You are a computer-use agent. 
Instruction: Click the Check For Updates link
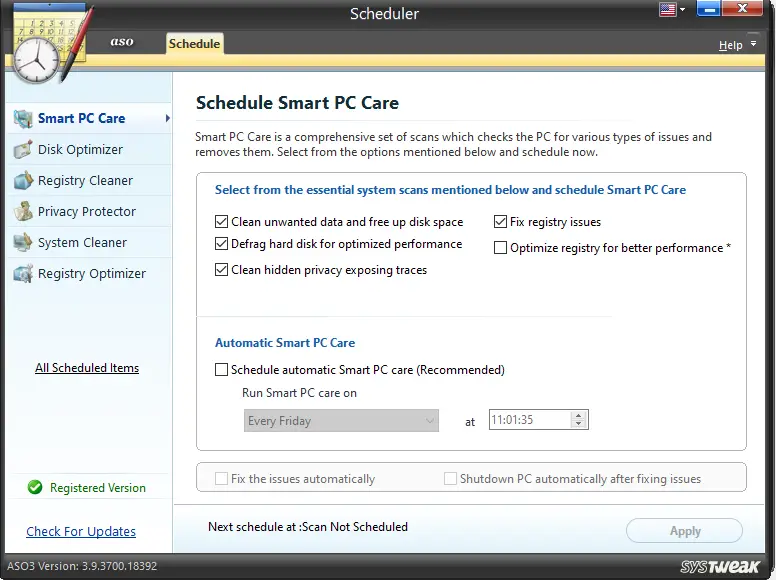coord(81,532)
